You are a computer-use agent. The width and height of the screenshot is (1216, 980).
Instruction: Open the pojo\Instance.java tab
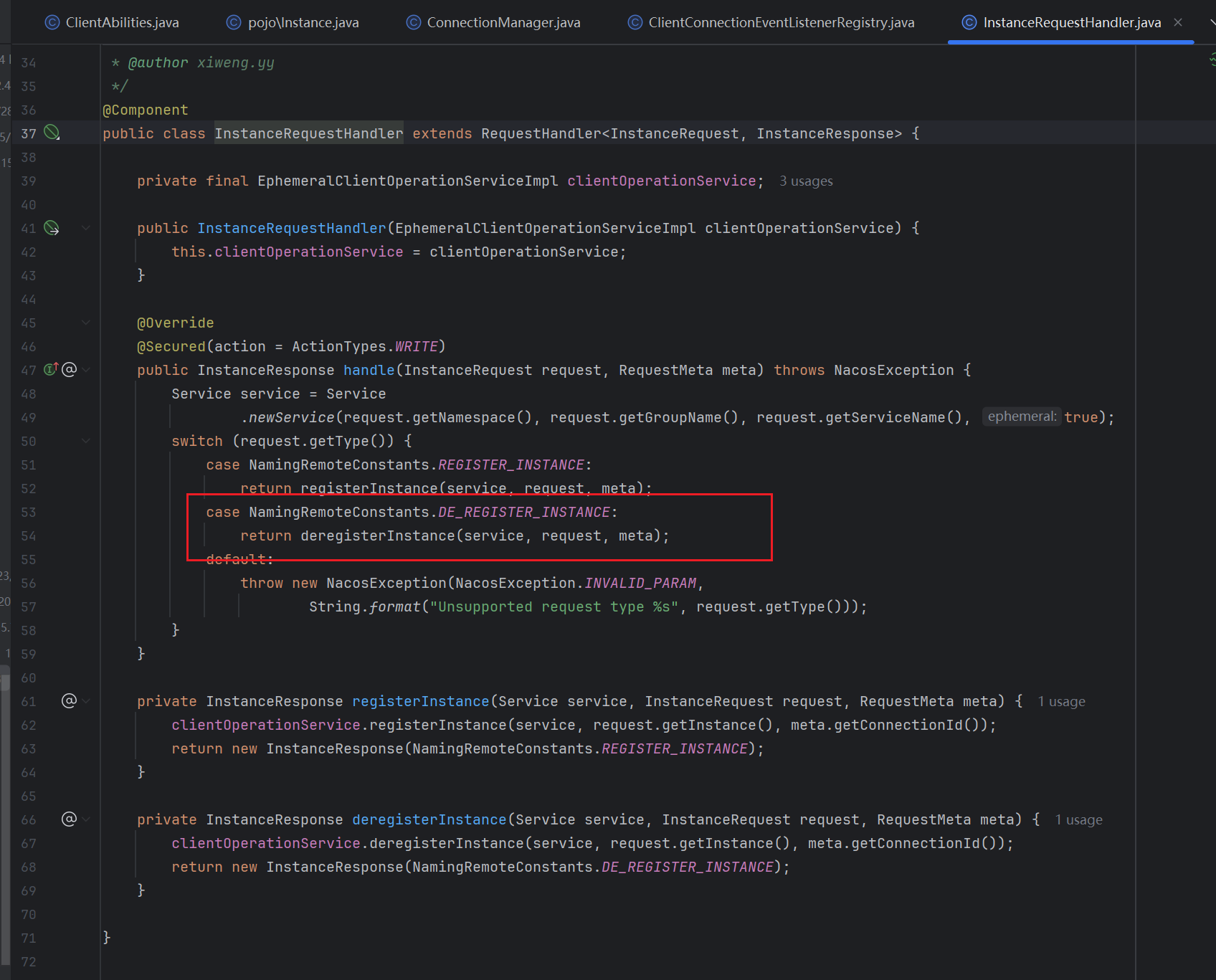(x=303, y=23)
